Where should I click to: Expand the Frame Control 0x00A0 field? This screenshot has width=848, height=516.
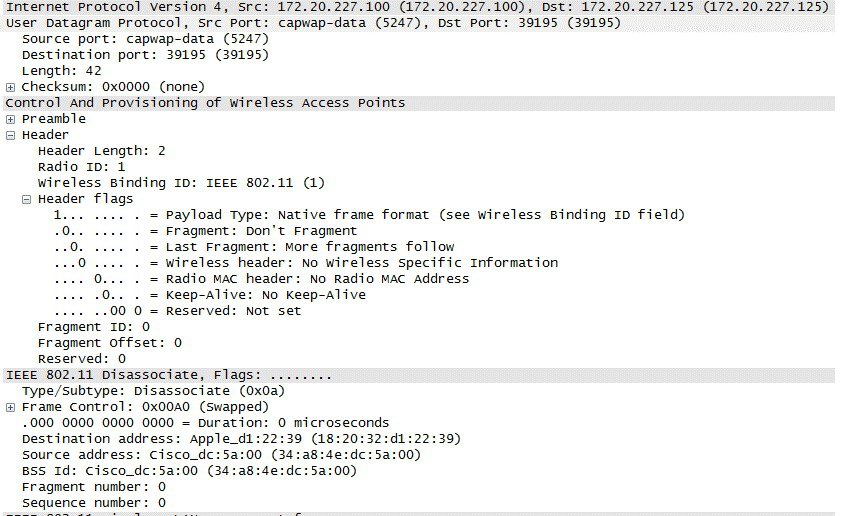click(10, 407)
